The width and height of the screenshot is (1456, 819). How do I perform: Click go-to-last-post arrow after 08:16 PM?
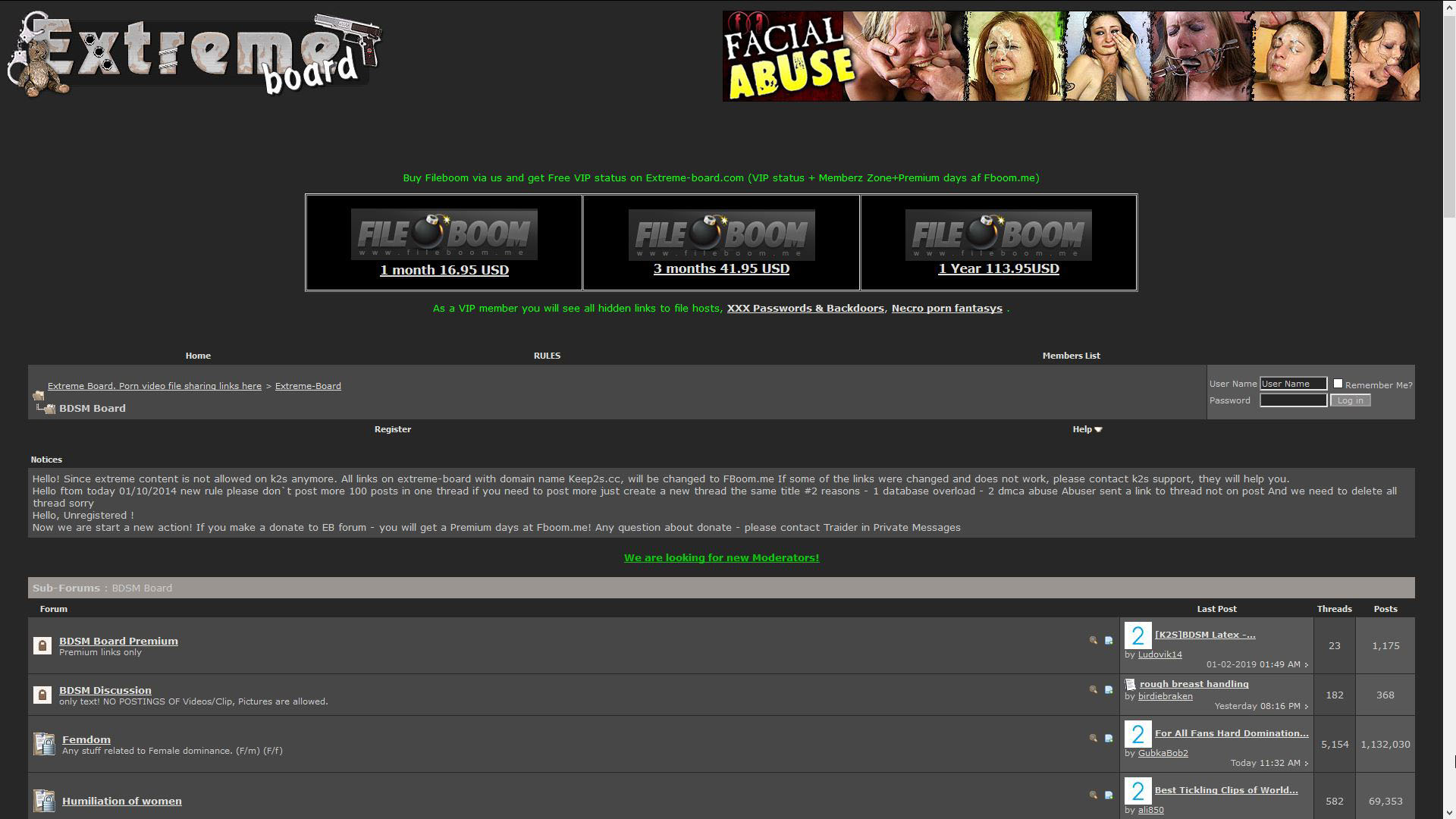tap(1306, 707)
